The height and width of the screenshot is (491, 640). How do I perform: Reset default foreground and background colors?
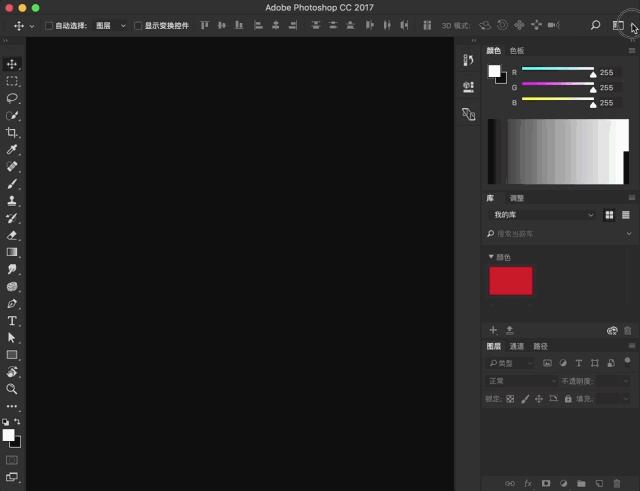point(5,422)
